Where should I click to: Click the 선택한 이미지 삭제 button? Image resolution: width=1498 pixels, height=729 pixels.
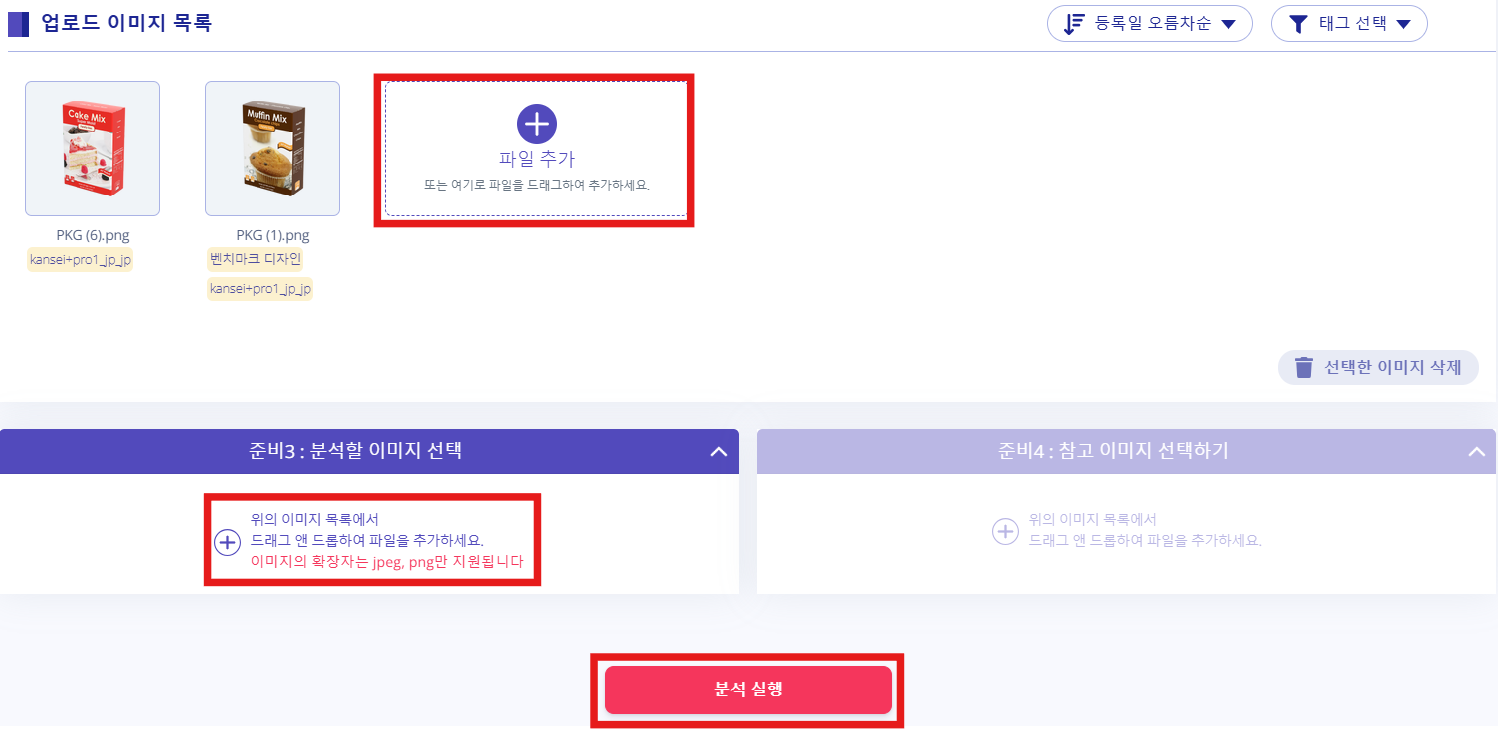(1378, 367)
